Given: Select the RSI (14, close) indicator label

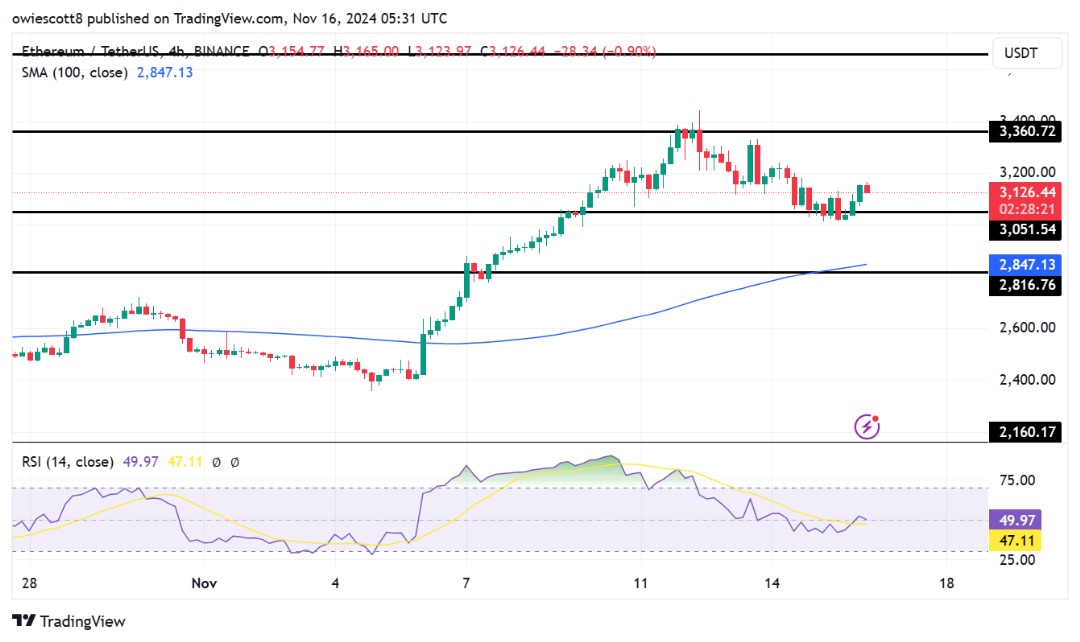Looking at the screenshot, I should pos(69,462).
